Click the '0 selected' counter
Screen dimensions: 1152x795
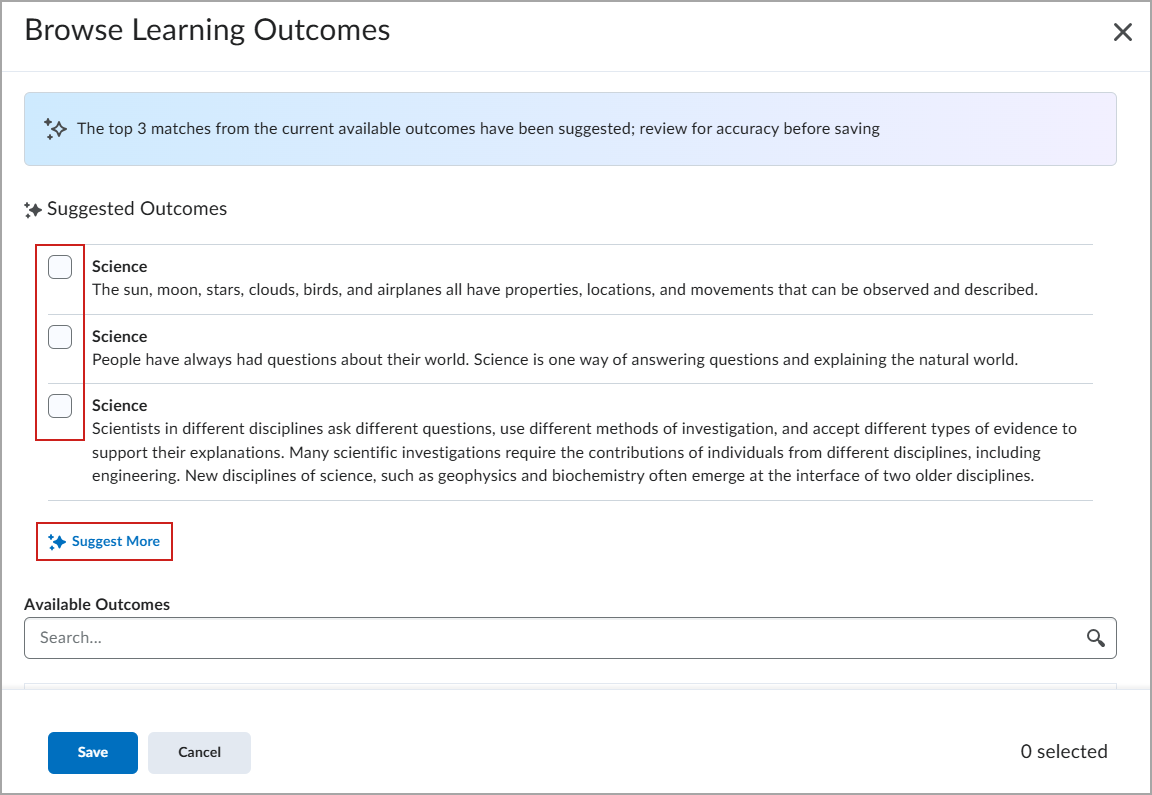[x=1064, y=751]
